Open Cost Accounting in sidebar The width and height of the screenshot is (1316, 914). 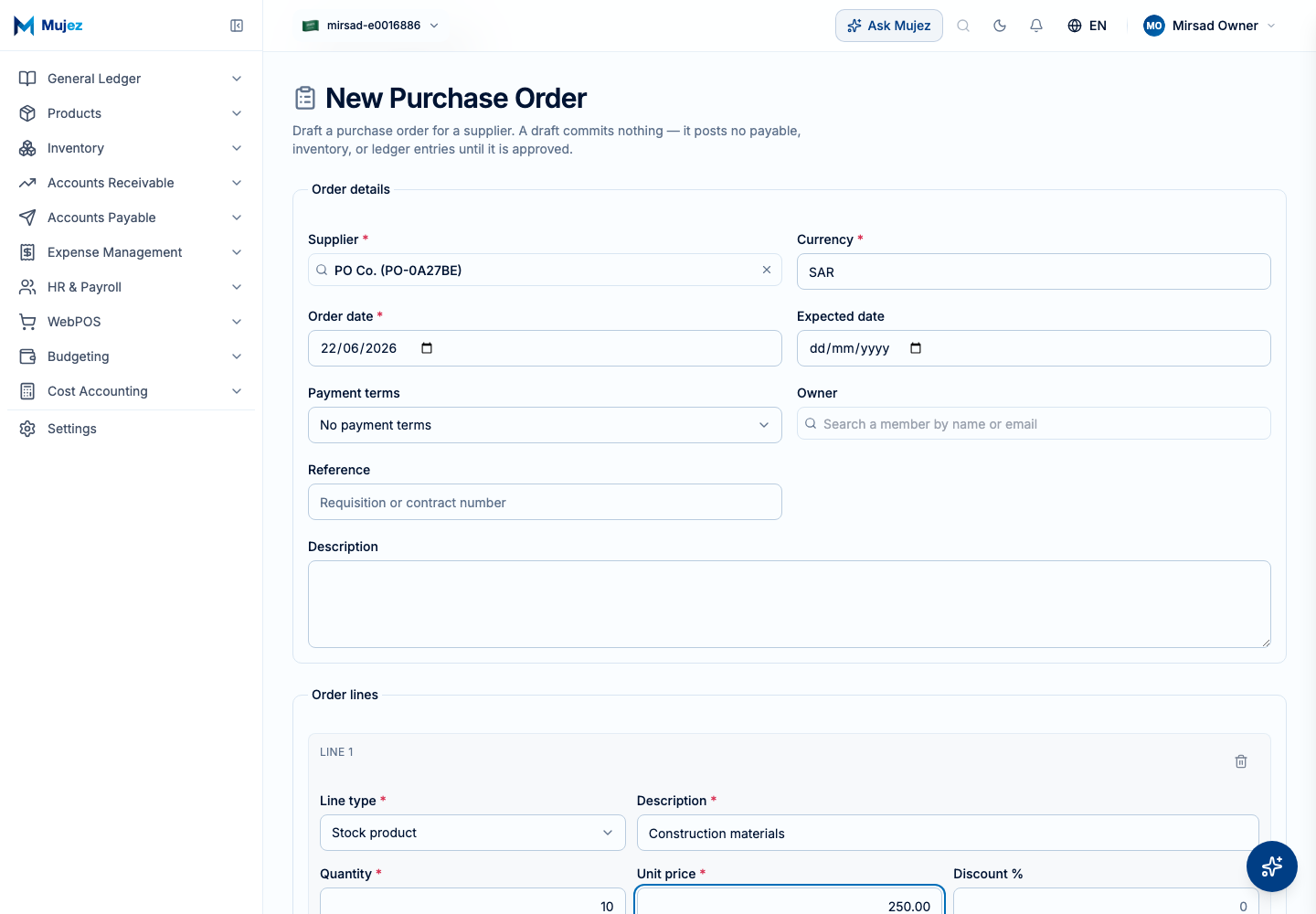point(131,391)
